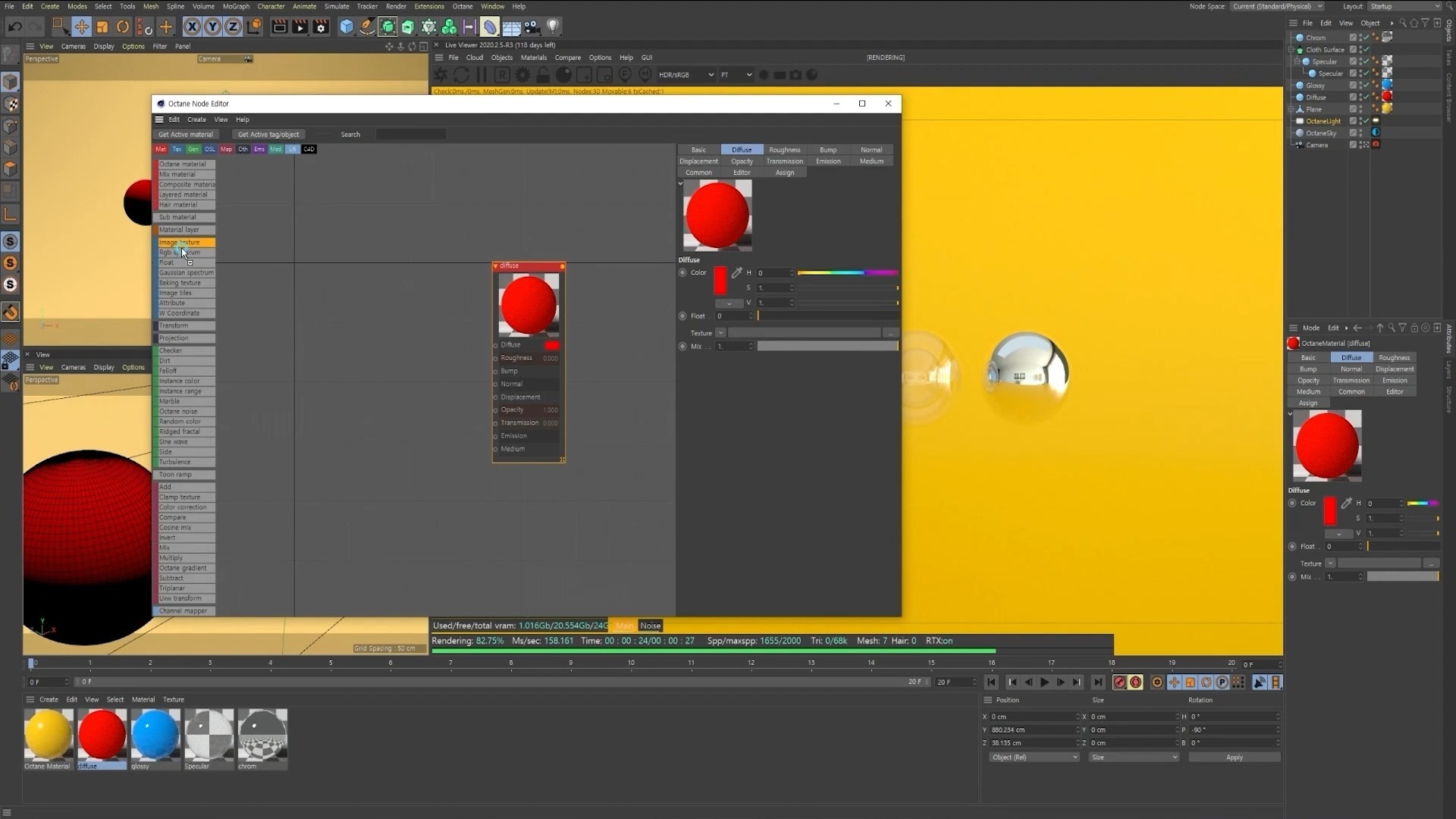
Task: Open the Octane menu in menu bar
Action: [x=463, y=6]
